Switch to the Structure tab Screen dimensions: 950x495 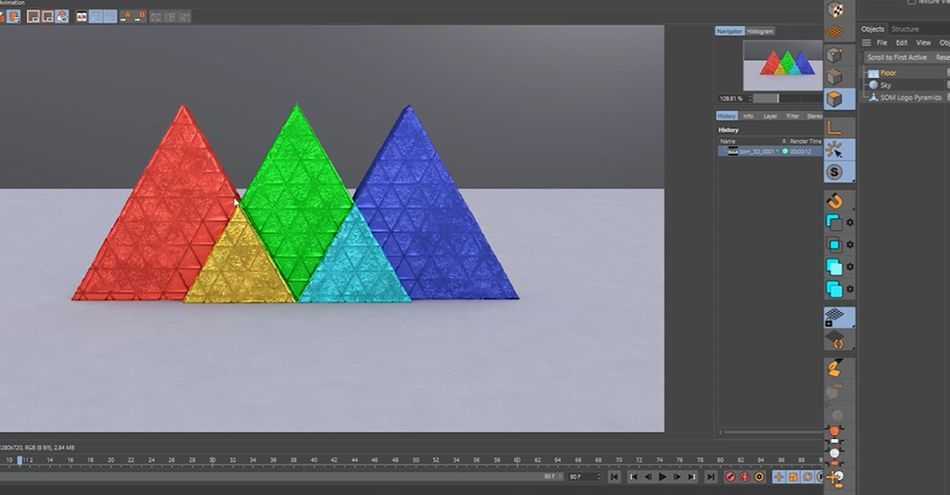click(905, 29)
